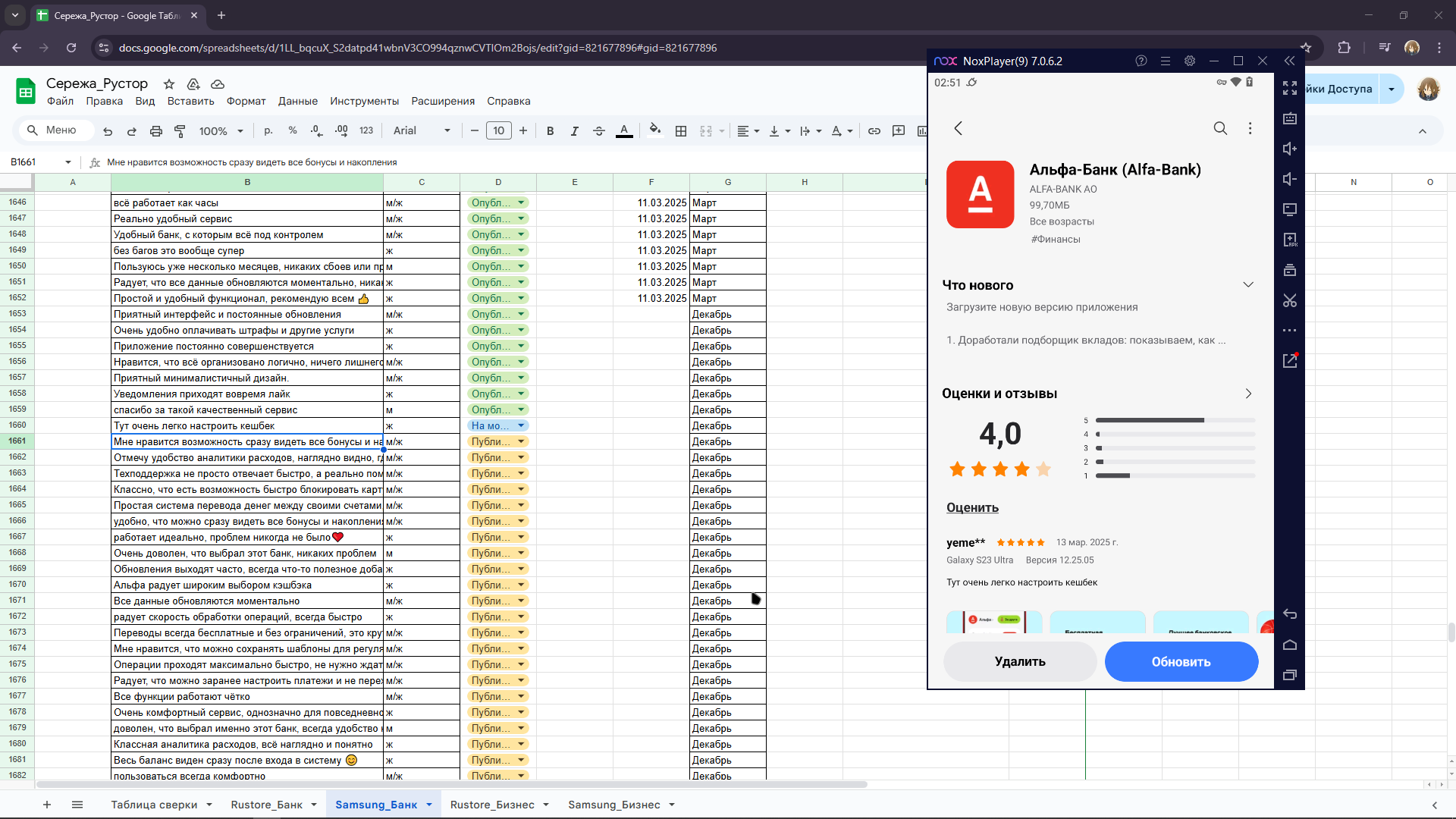1456x819 pixels.
Task: Switch to the Rustore_Бизнес sheet tab
Action: 492,805
